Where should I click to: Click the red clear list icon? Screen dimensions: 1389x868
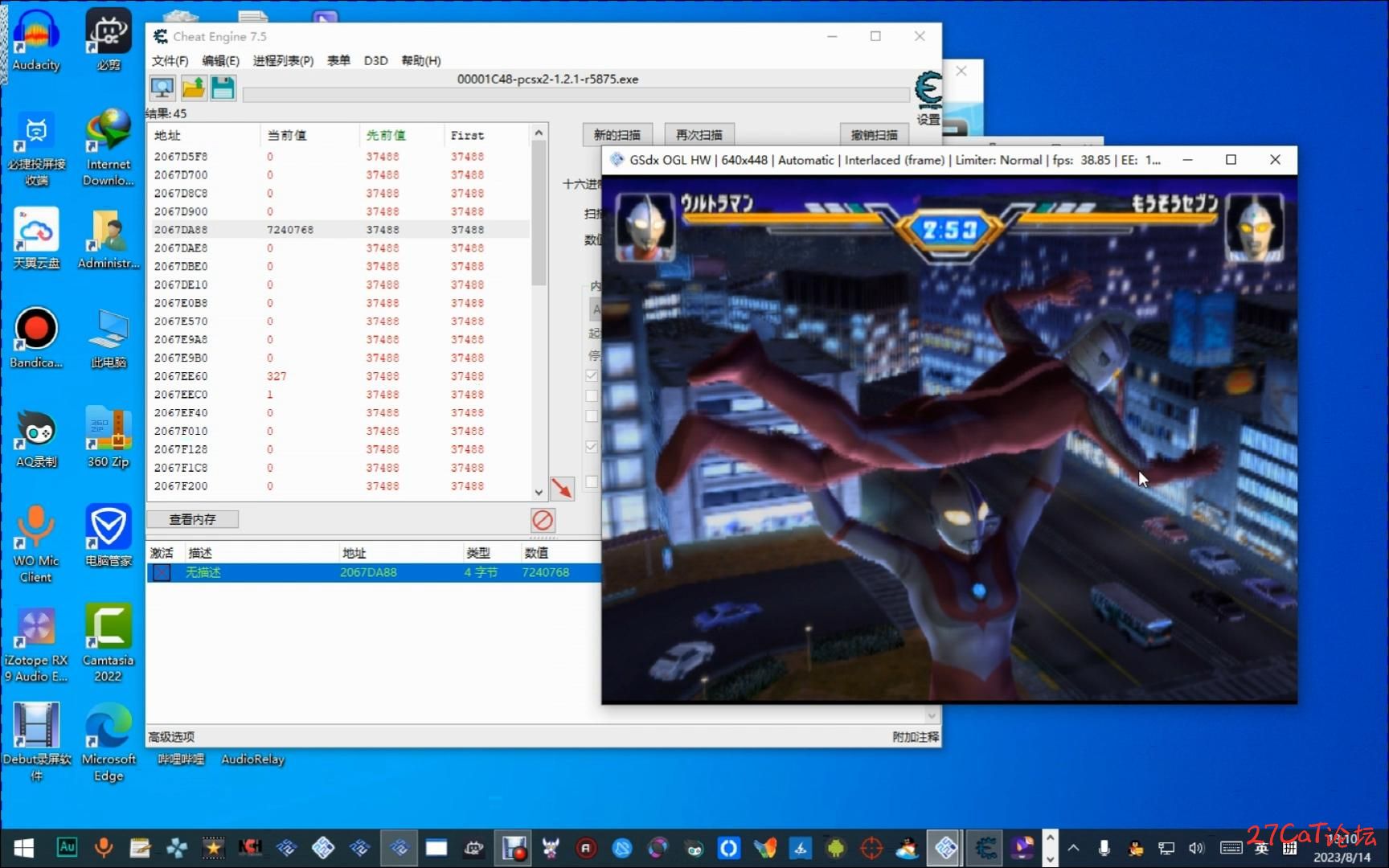pyautogui.click(x=543, y=521)
